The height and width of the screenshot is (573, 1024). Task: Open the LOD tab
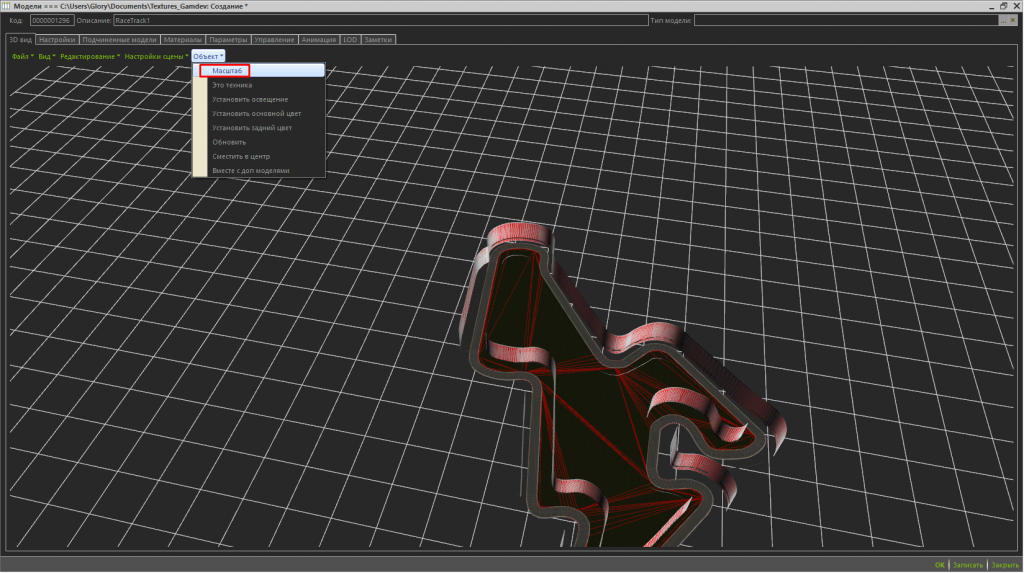pos(350,40)
